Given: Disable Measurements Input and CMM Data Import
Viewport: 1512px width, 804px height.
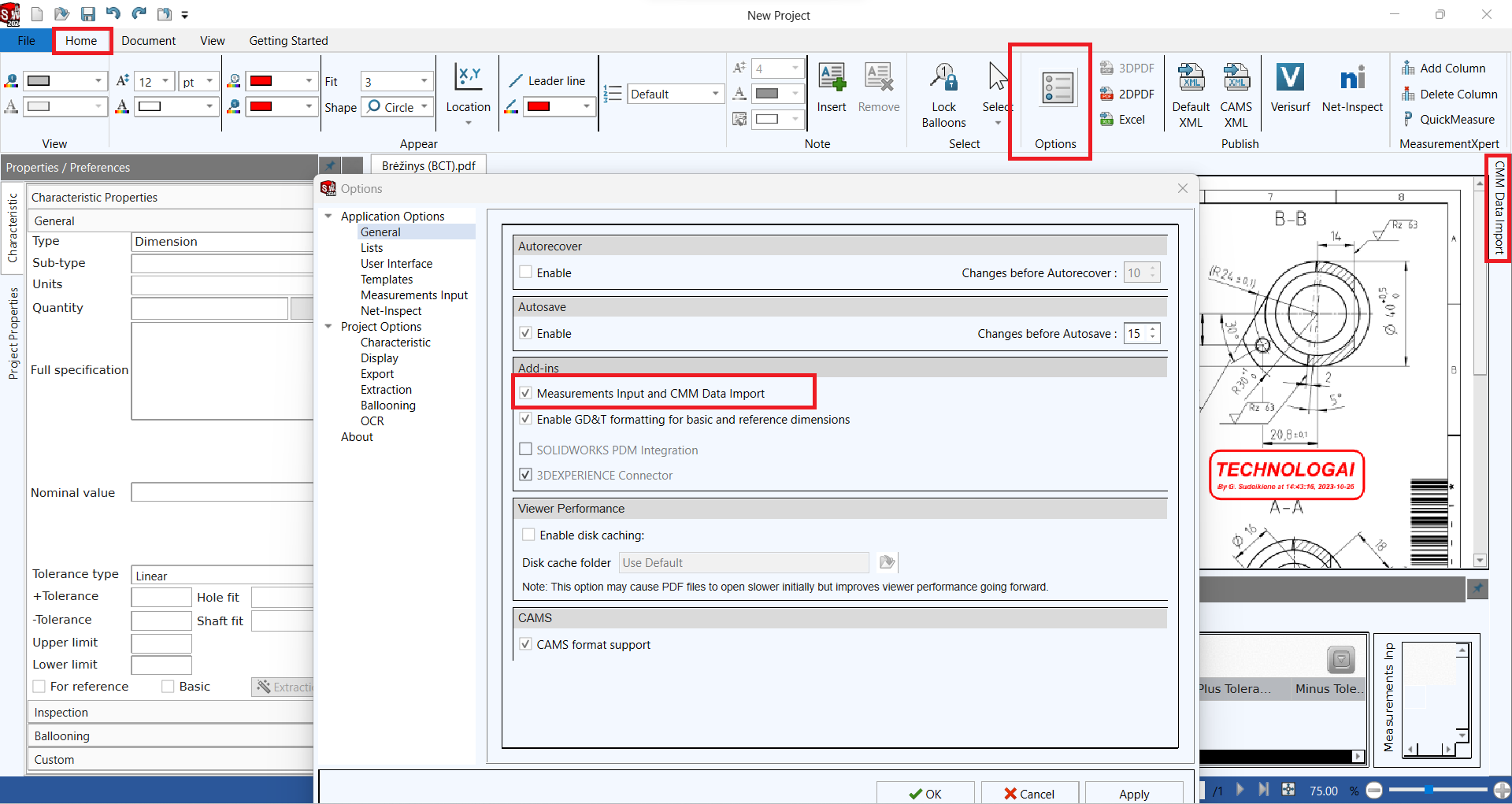Looking at the screenshot, I should [525, 392].
